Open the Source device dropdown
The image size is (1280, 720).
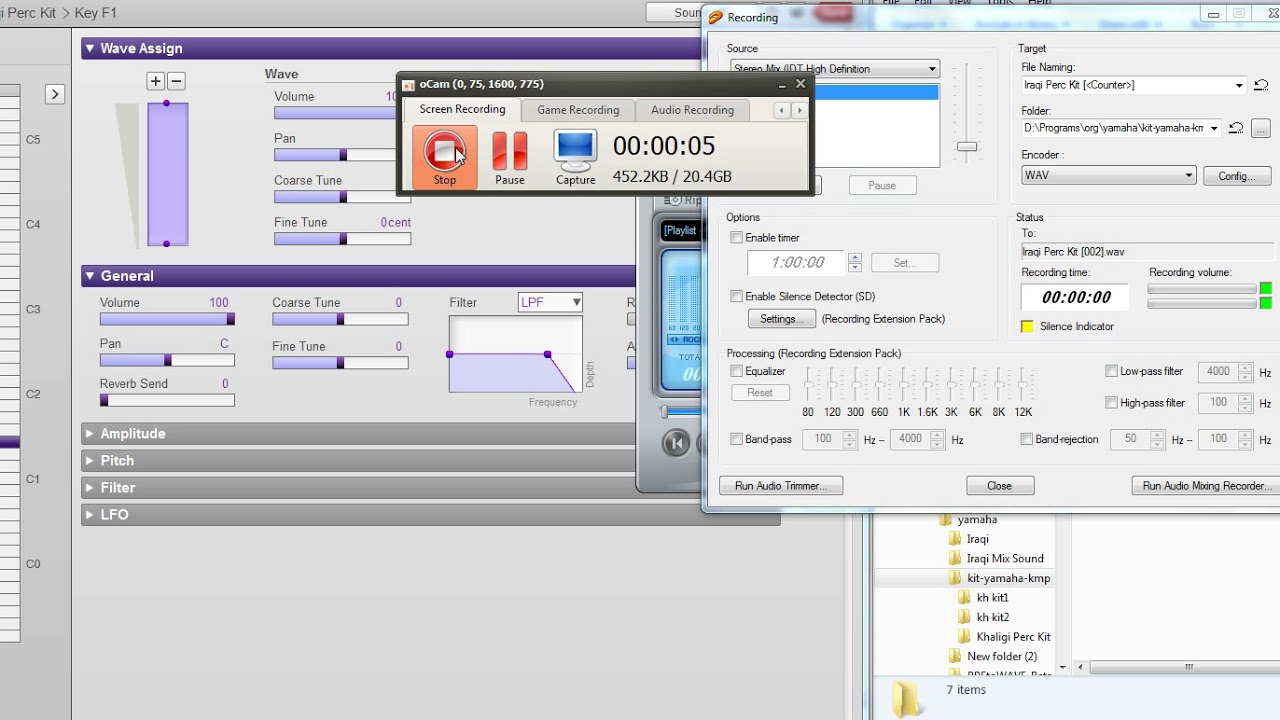(932, 69)
